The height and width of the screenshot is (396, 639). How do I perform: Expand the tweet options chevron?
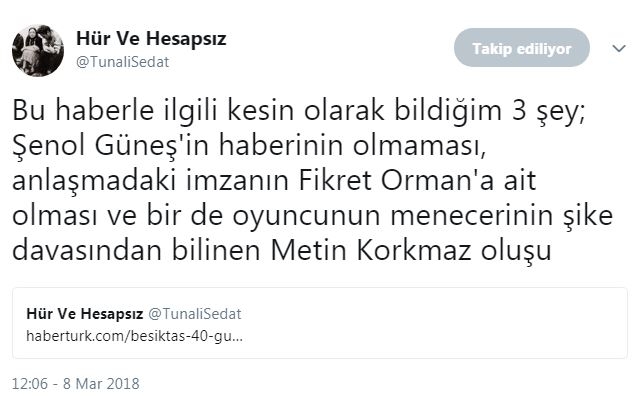[x=619, y=48]
